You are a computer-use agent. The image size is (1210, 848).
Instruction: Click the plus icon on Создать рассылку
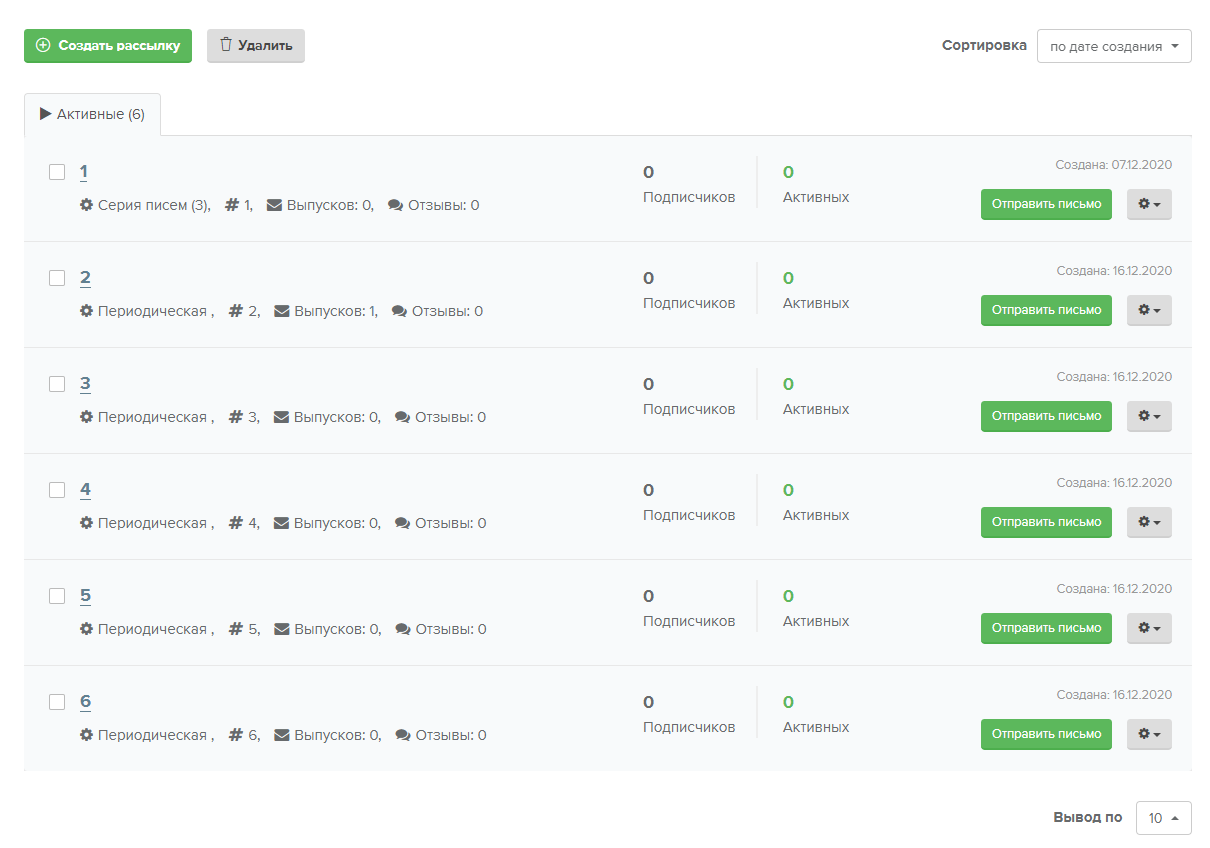coord(43,45)
